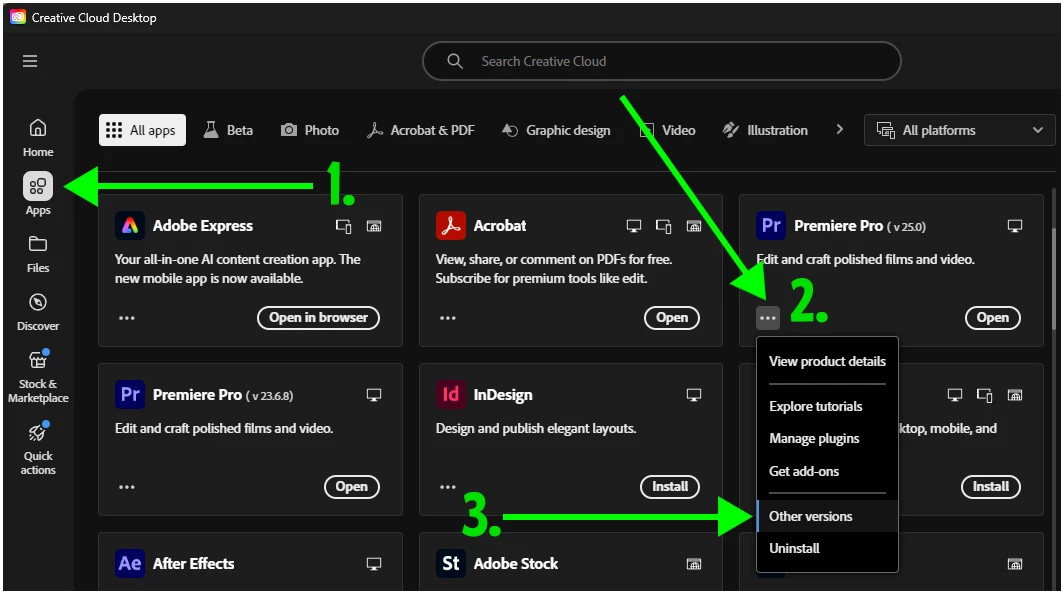The width and height of the screenshot is (1064, 594).
Task: Expand more category tabs with right chevron
Action: tap(839, 130)
